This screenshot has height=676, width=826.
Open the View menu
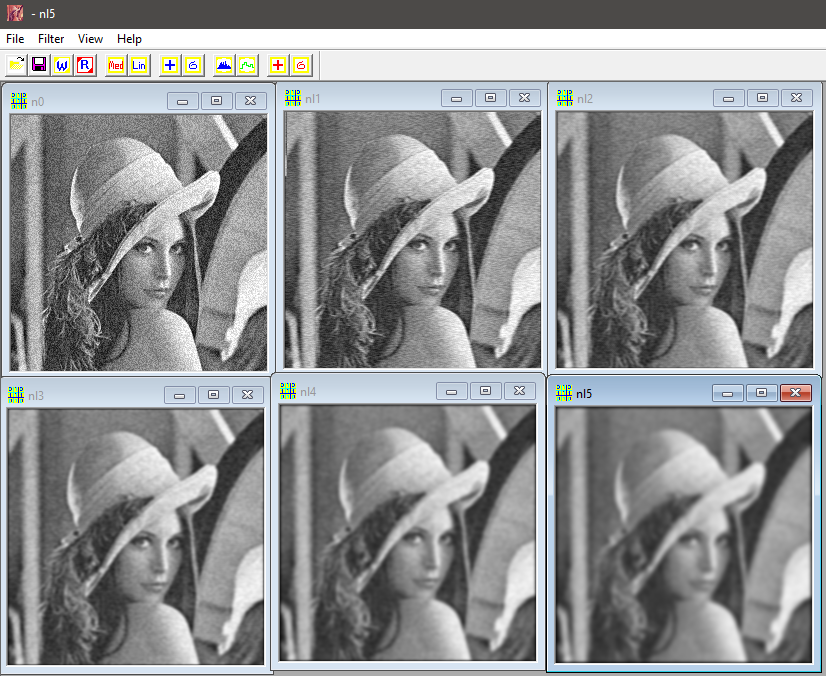coord(90,39)
